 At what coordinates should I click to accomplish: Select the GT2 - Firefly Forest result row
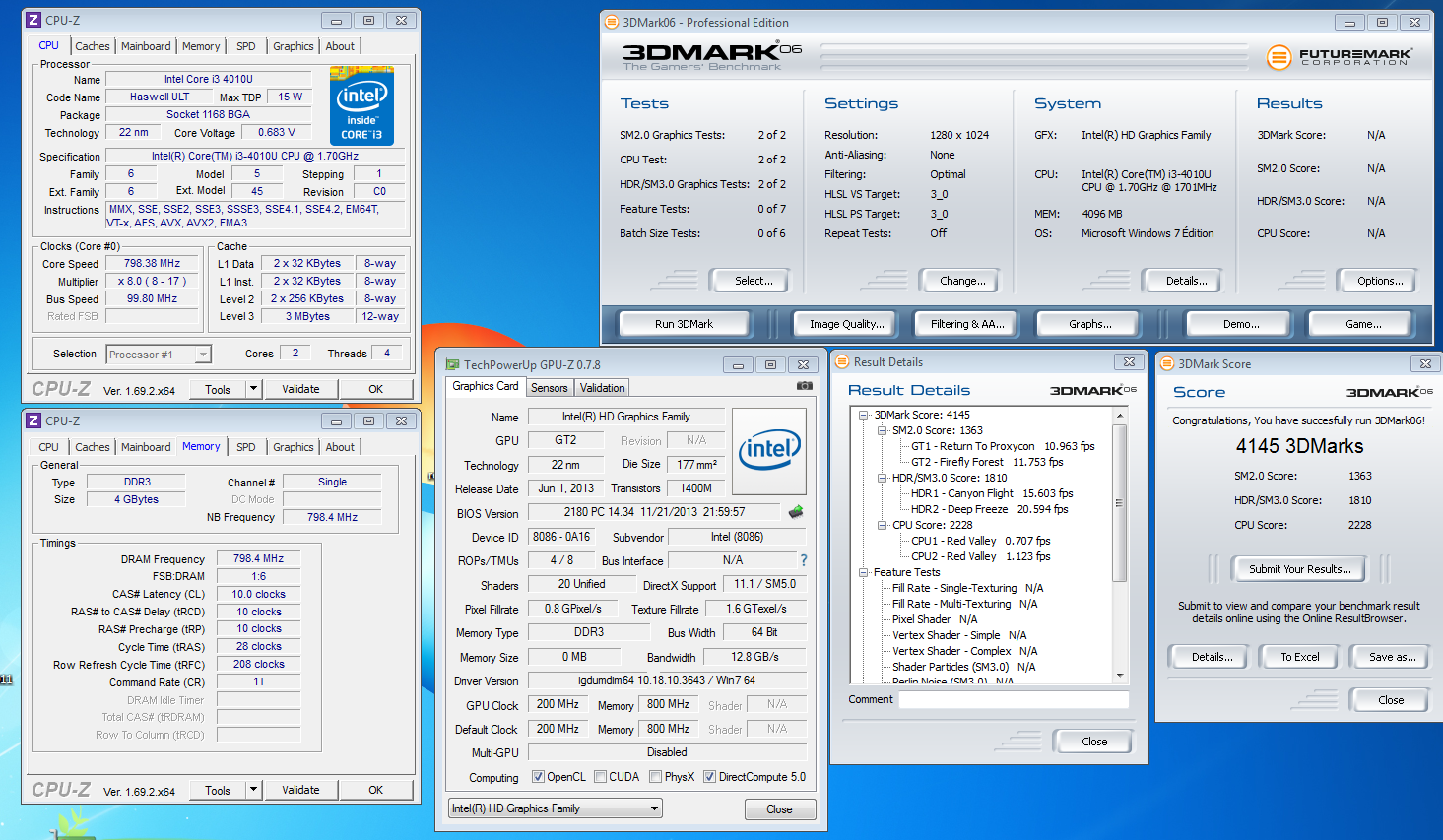pyautogui.click(x=987, y=462)
